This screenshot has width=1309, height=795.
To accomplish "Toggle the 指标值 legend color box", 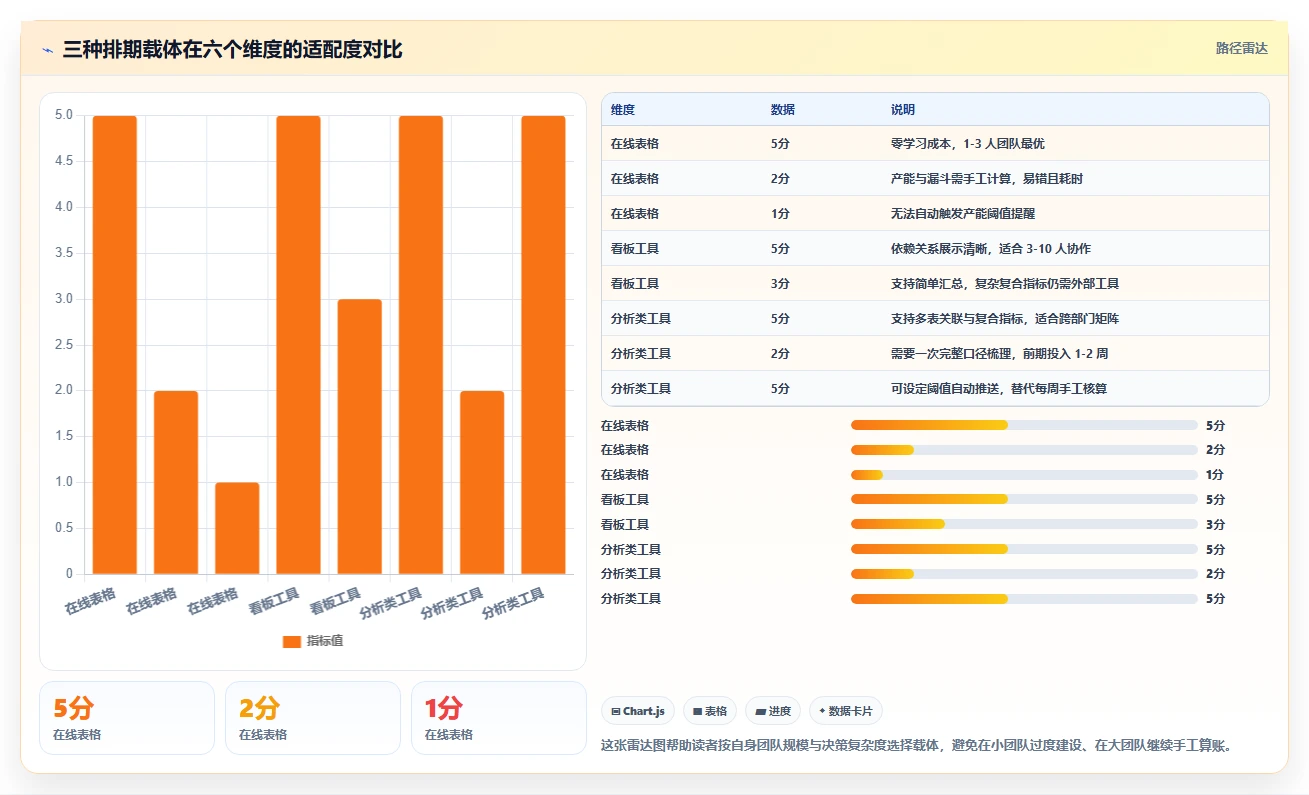I will (x=292, y=641).
